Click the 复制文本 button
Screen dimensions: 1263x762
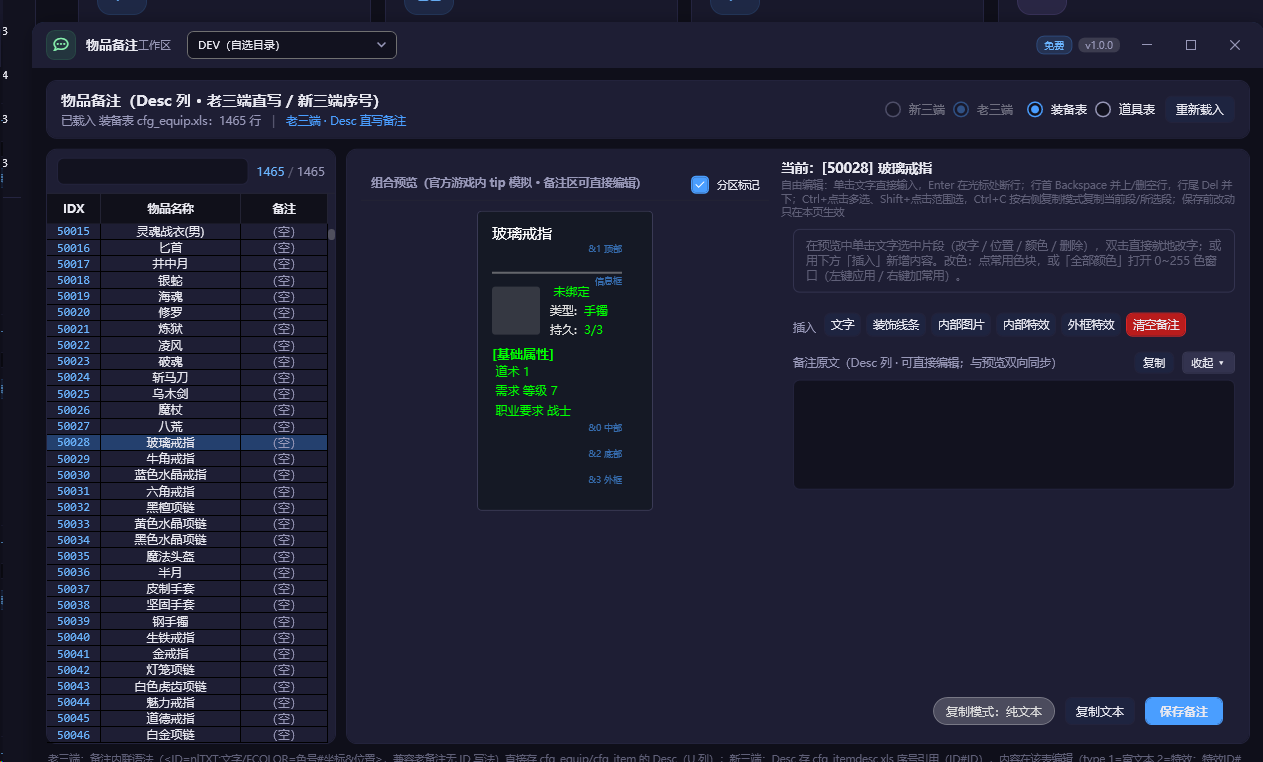(x=1100, y=711)
